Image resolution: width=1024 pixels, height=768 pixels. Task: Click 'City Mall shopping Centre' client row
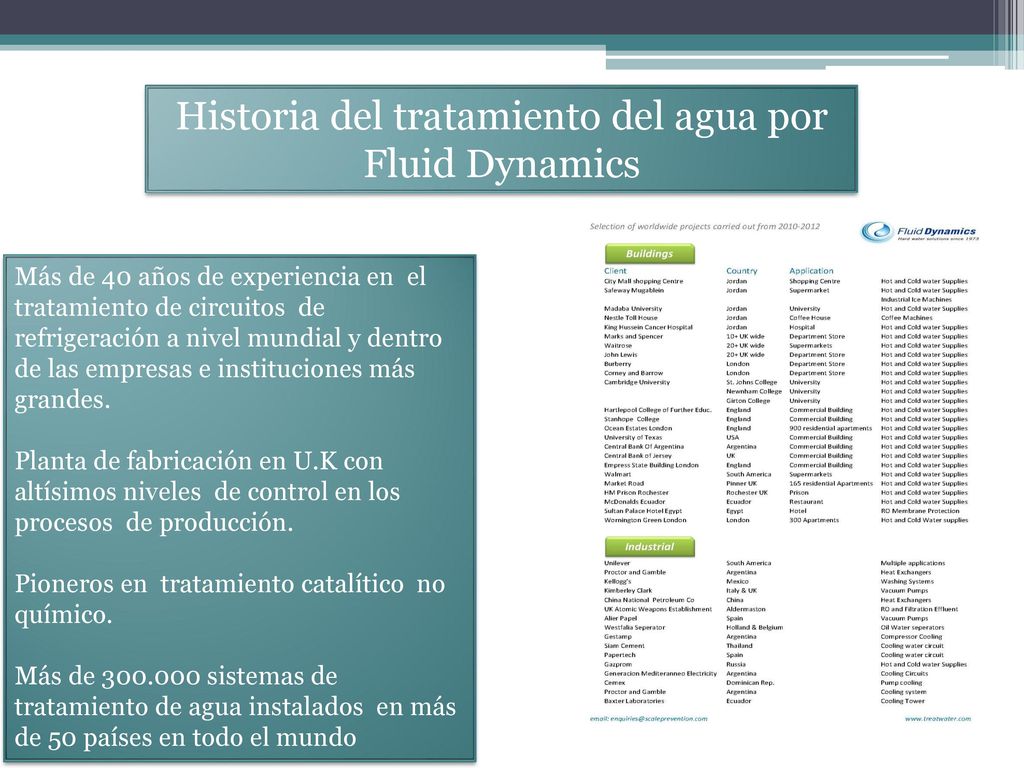pyautogui.click(x=643, y=281)
